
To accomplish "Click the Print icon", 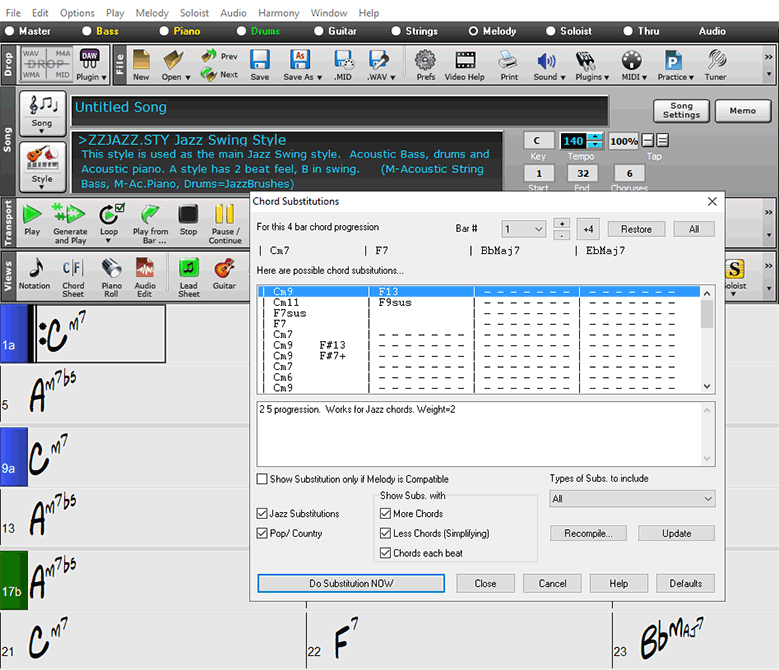I will click(x=509, y=60).
